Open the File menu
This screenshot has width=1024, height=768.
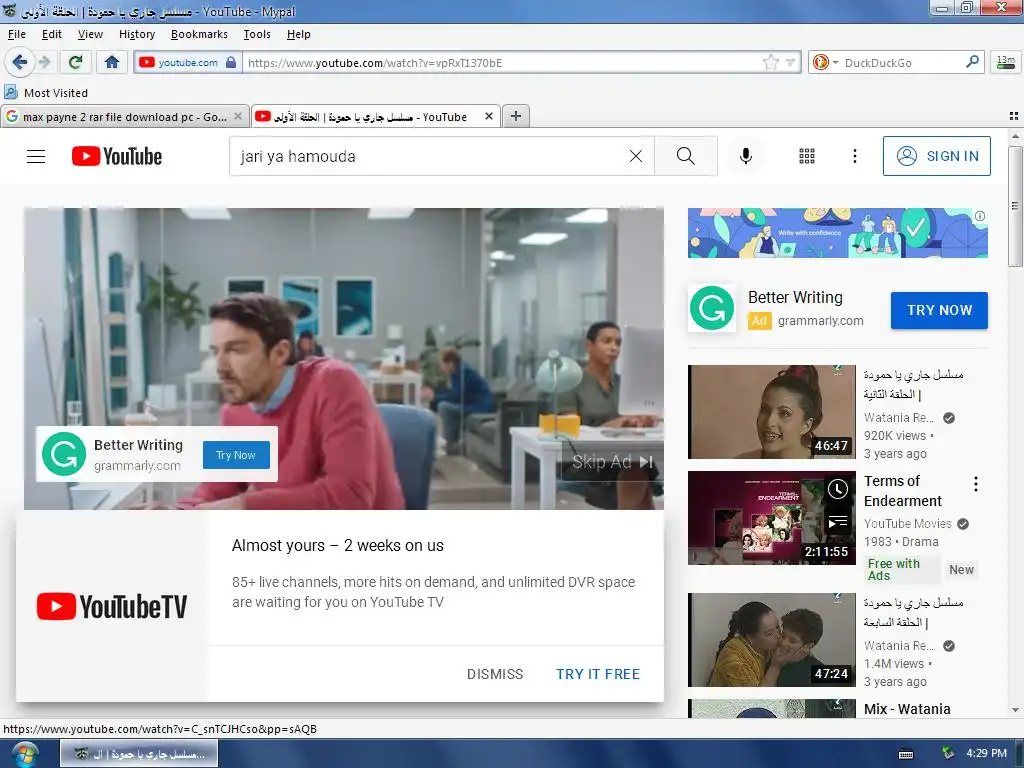coord(16,34)
